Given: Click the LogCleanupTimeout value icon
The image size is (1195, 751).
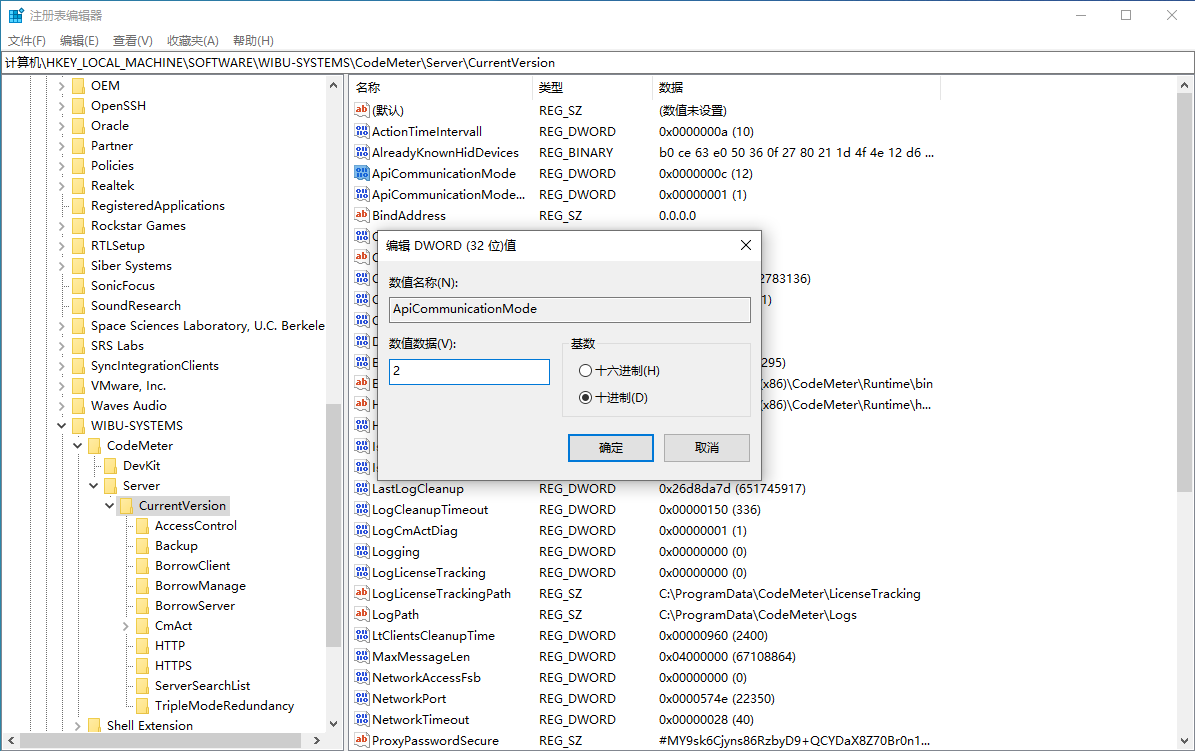Looking at the screenshot, I should [x=362, y=509].
